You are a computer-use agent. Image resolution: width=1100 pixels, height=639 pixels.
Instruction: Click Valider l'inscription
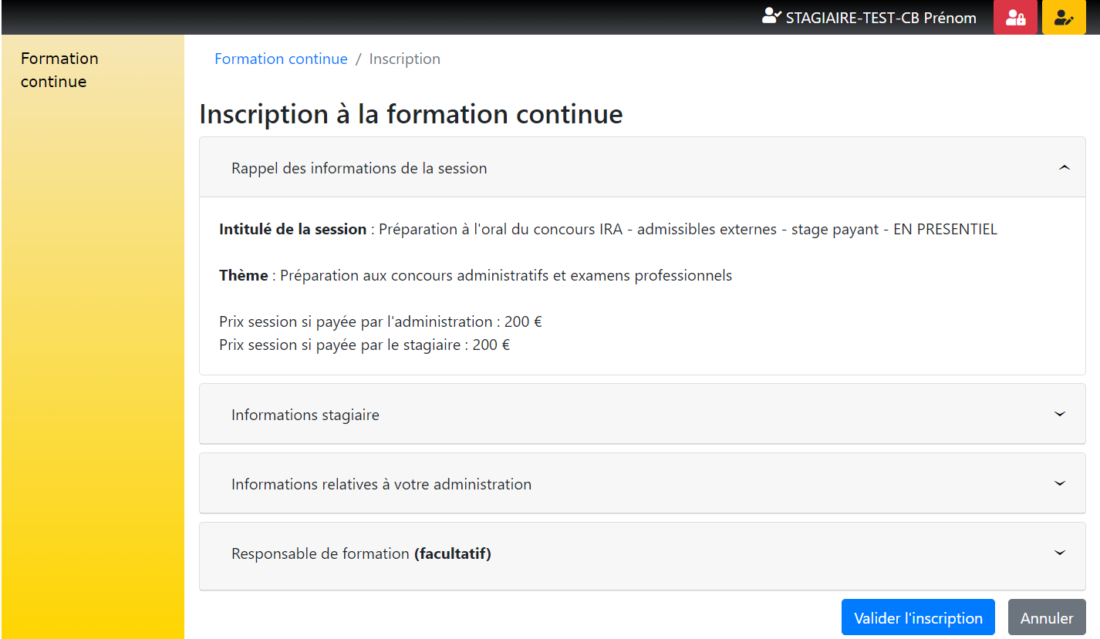pos(917,617)
